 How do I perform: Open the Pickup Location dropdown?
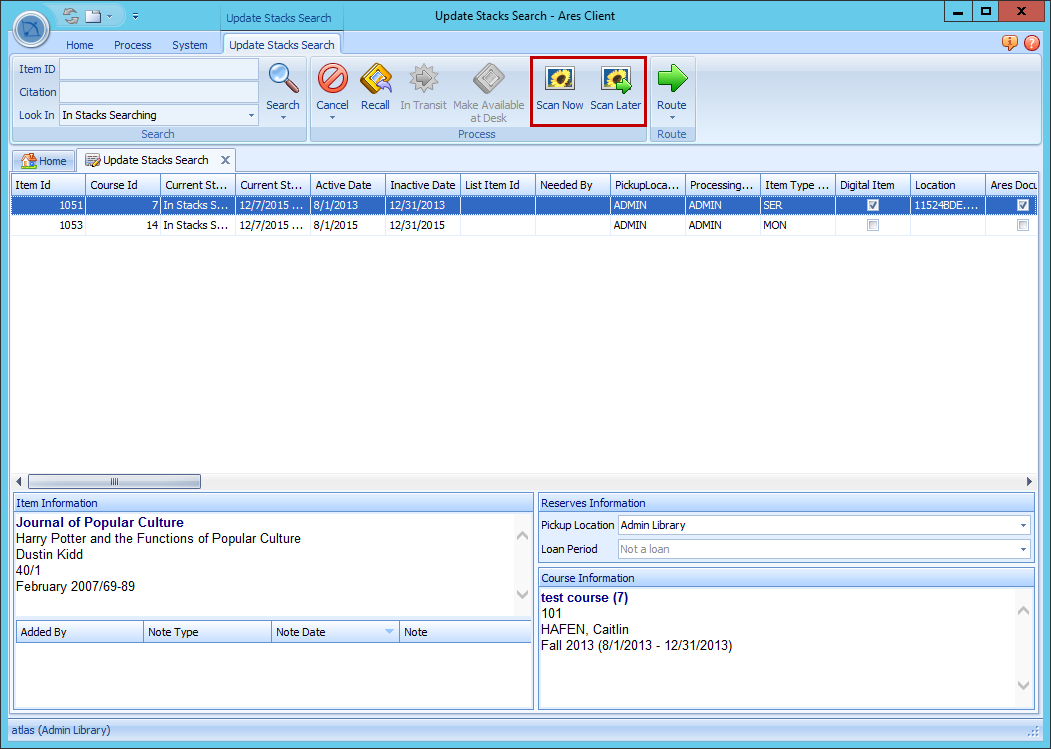coord(1023,525)
